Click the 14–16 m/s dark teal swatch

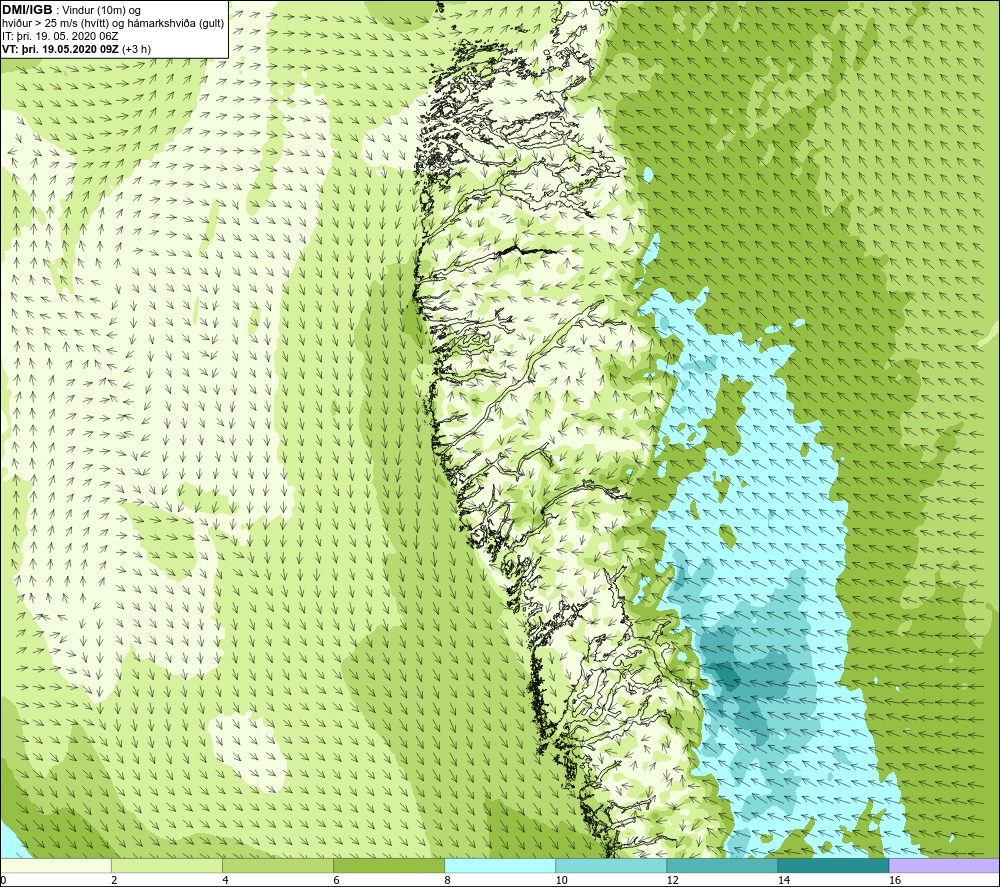pos(833,865)
